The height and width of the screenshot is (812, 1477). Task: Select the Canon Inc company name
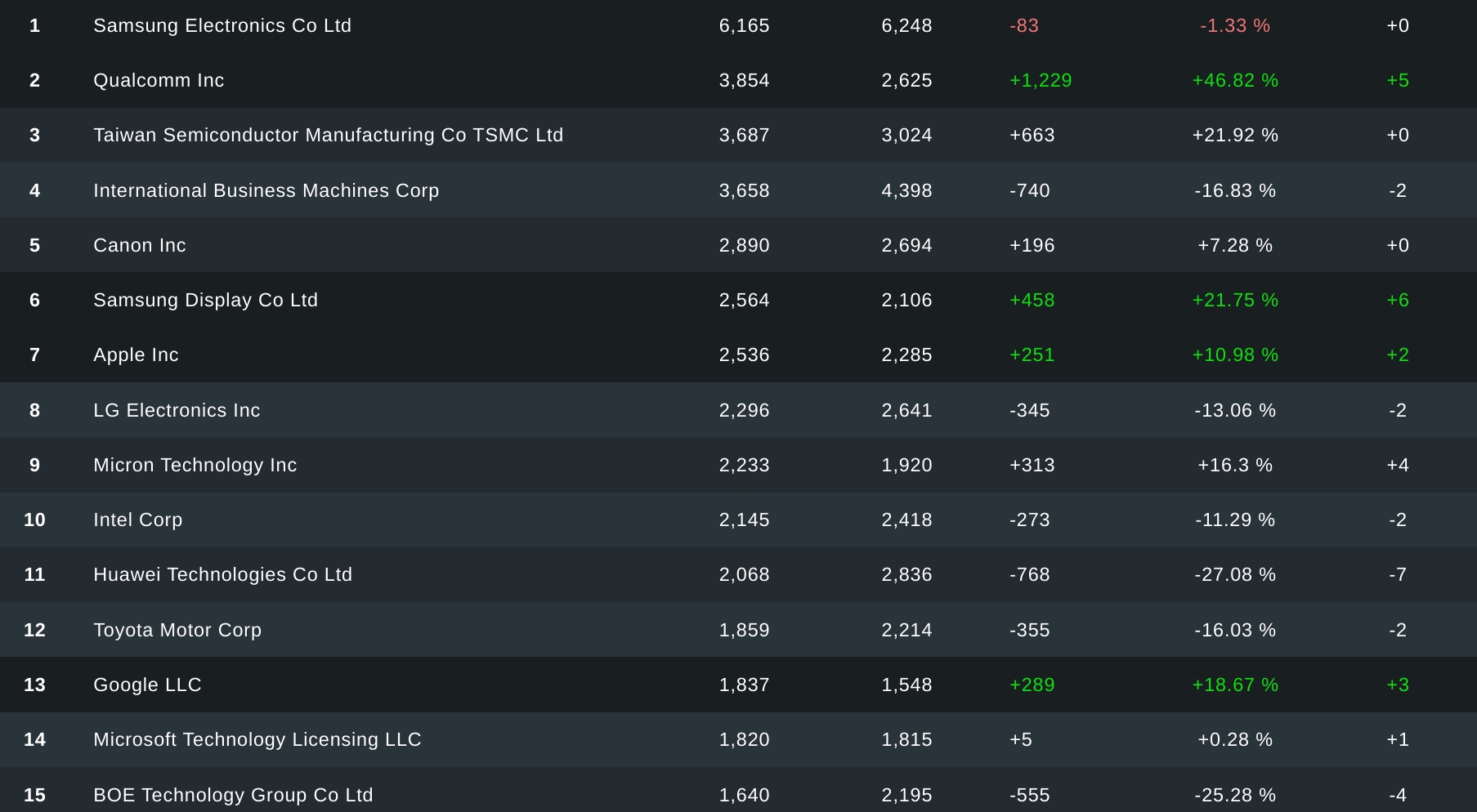140,245
